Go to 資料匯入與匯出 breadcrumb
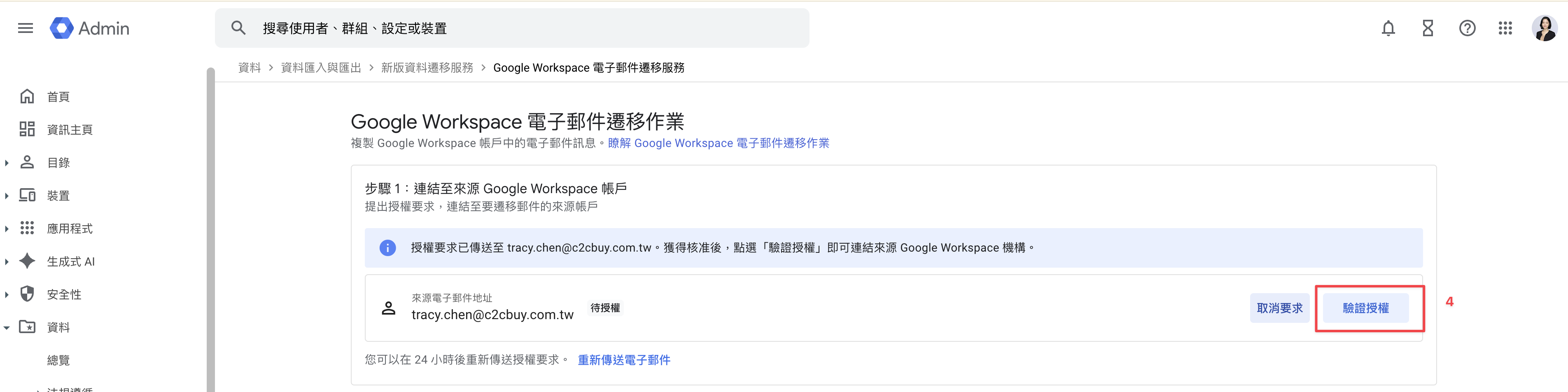This screenshot has height=392, width=1568. 321,68
